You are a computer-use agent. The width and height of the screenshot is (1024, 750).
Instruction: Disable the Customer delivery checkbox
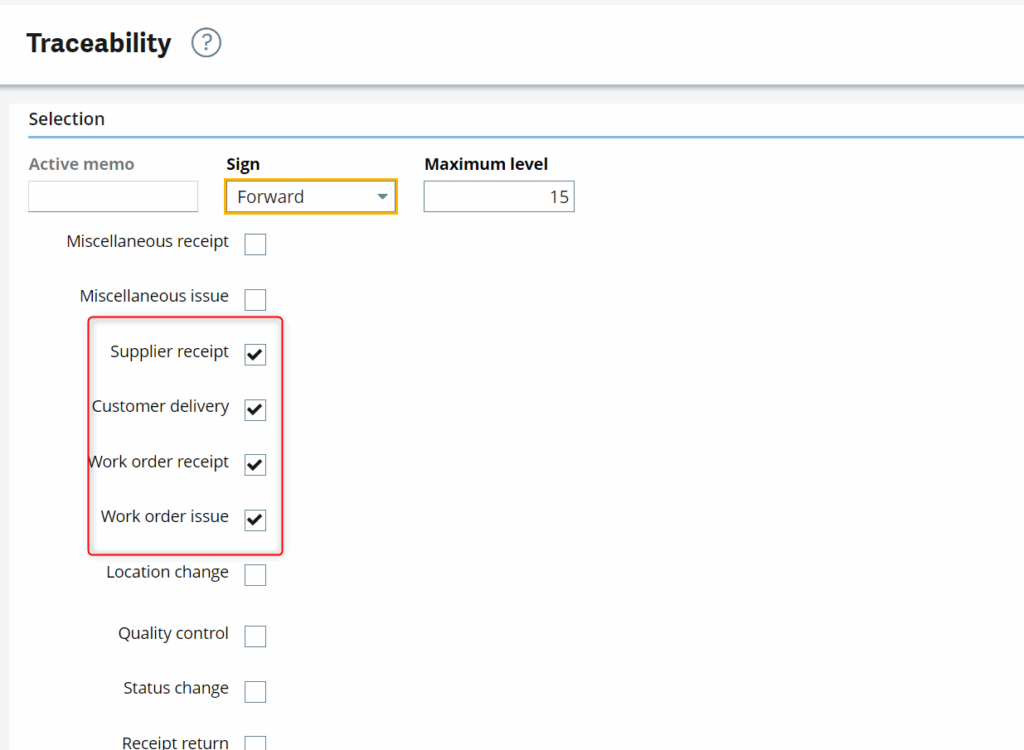click(255, 409)
